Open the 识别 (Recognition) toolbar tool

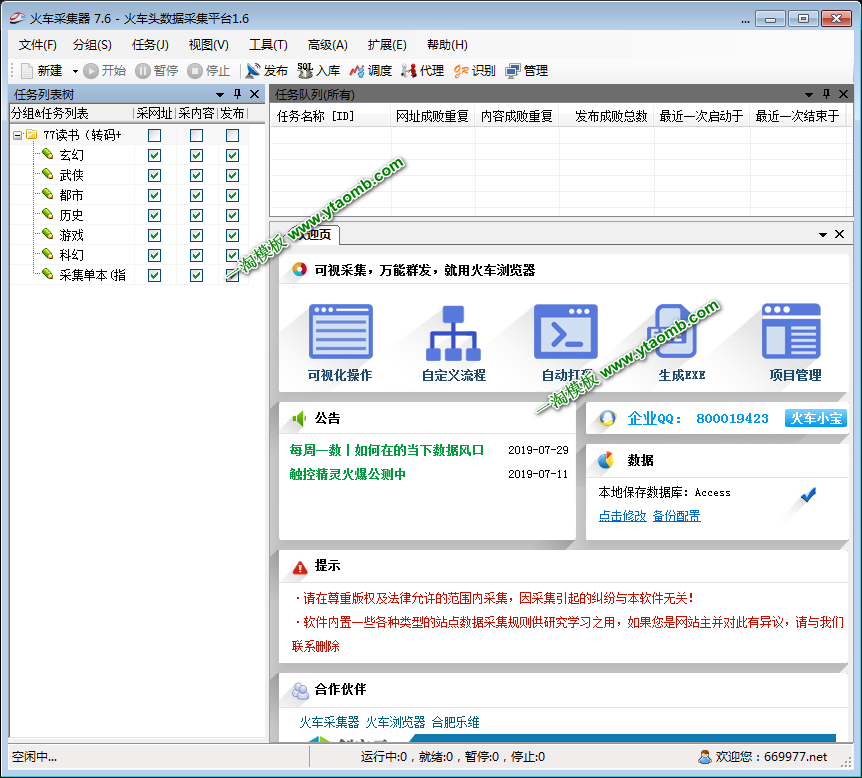(x=474, y=71)
